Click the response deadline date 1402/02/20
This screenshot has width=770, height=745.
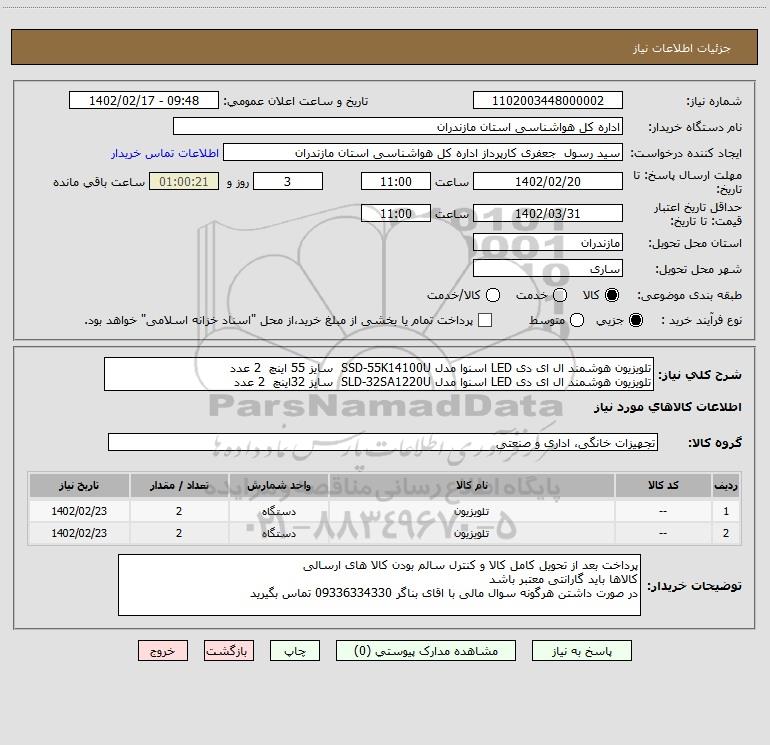pos(548,181)
